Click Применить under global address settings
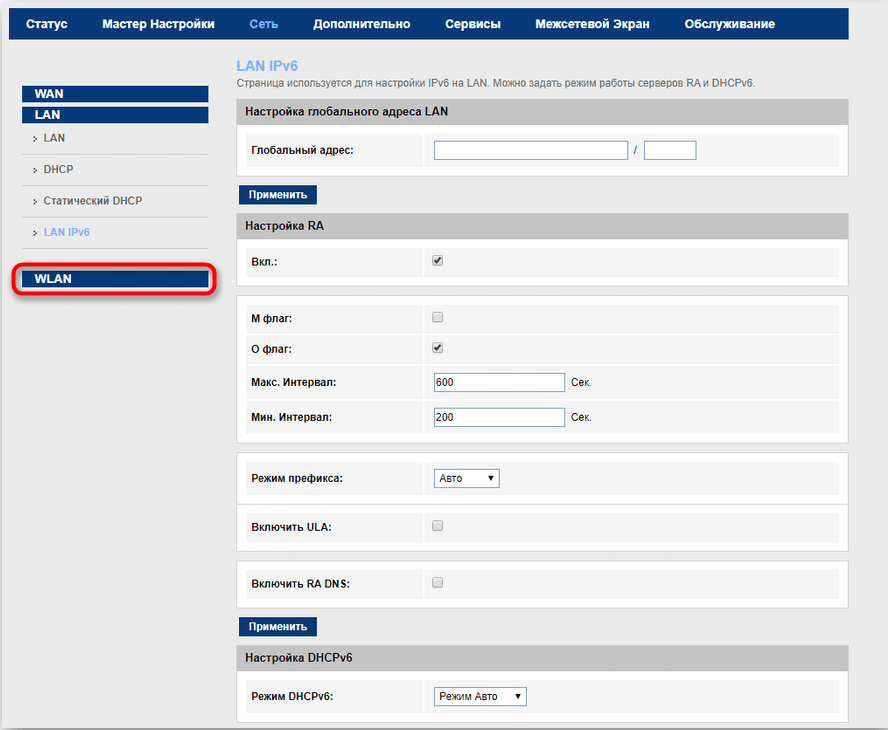Screen dimensions: 888x730 pos(278,194)
